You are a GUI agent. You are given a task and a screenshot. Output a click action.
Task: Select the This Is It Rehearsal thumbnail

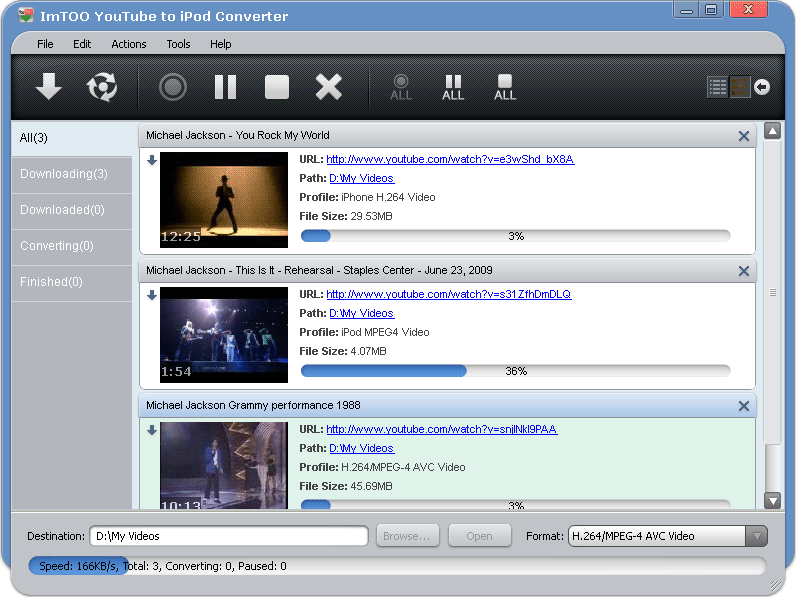click(224, 335)
